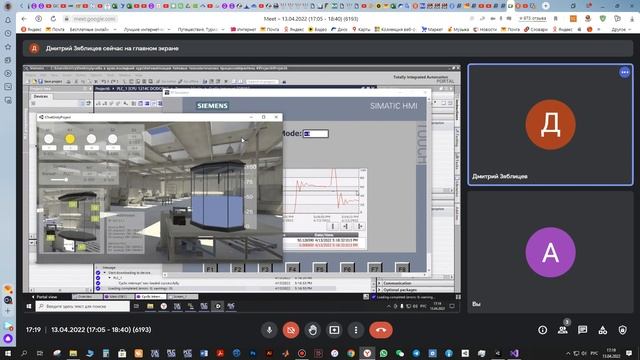Mute the microphone in the Meet call
The image size is (640, 360).
[x=269, y=330]
